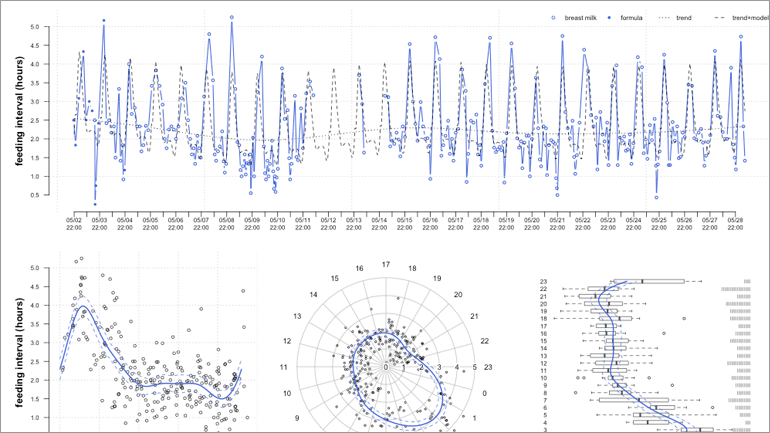Click hour 9 label on the polar chart
770x433 pixels.
tap(298, 417)
